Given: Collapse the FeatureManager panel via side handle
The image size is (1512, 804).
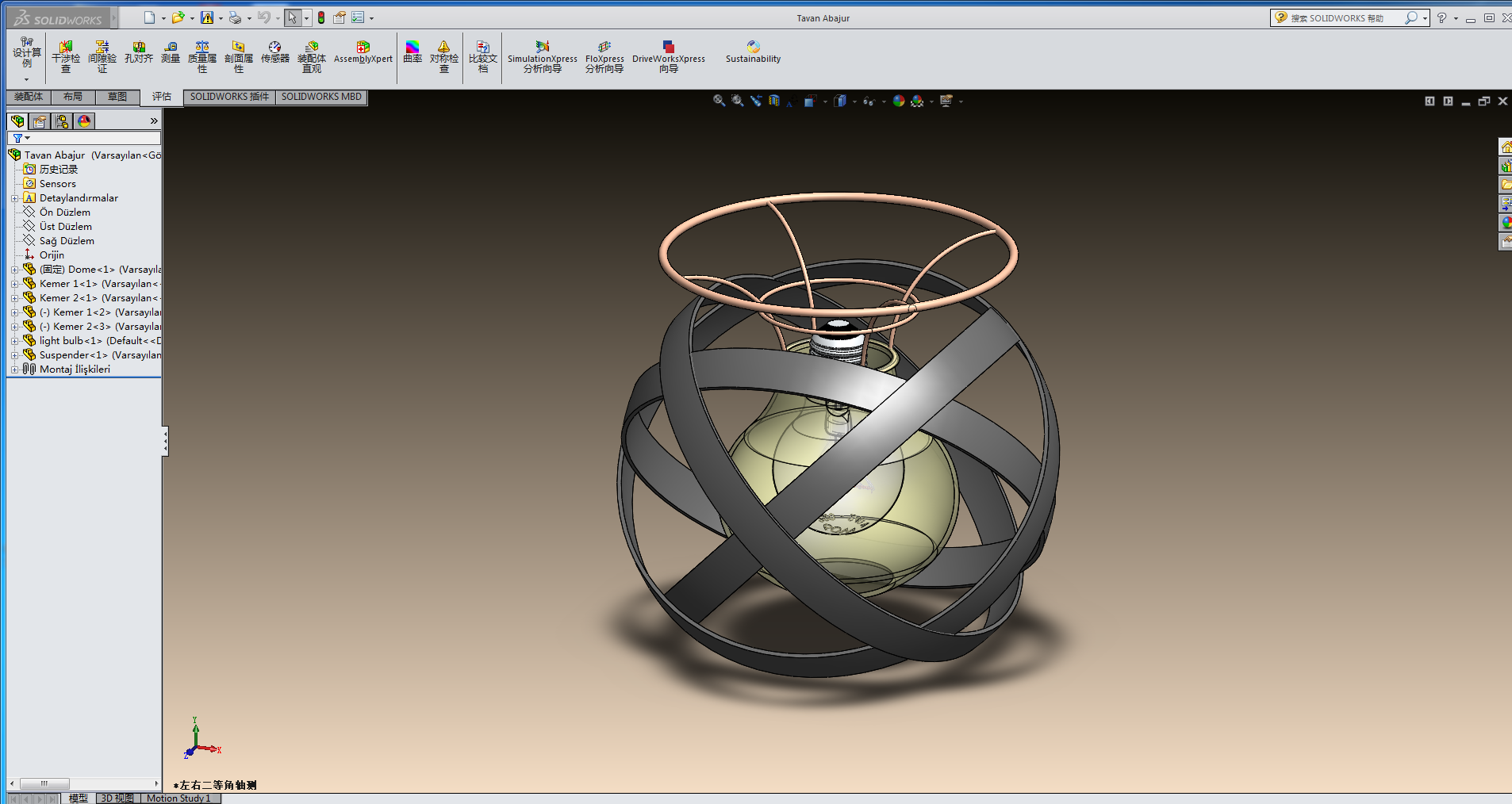Looking at the screenshot, I should click(165, 441).
